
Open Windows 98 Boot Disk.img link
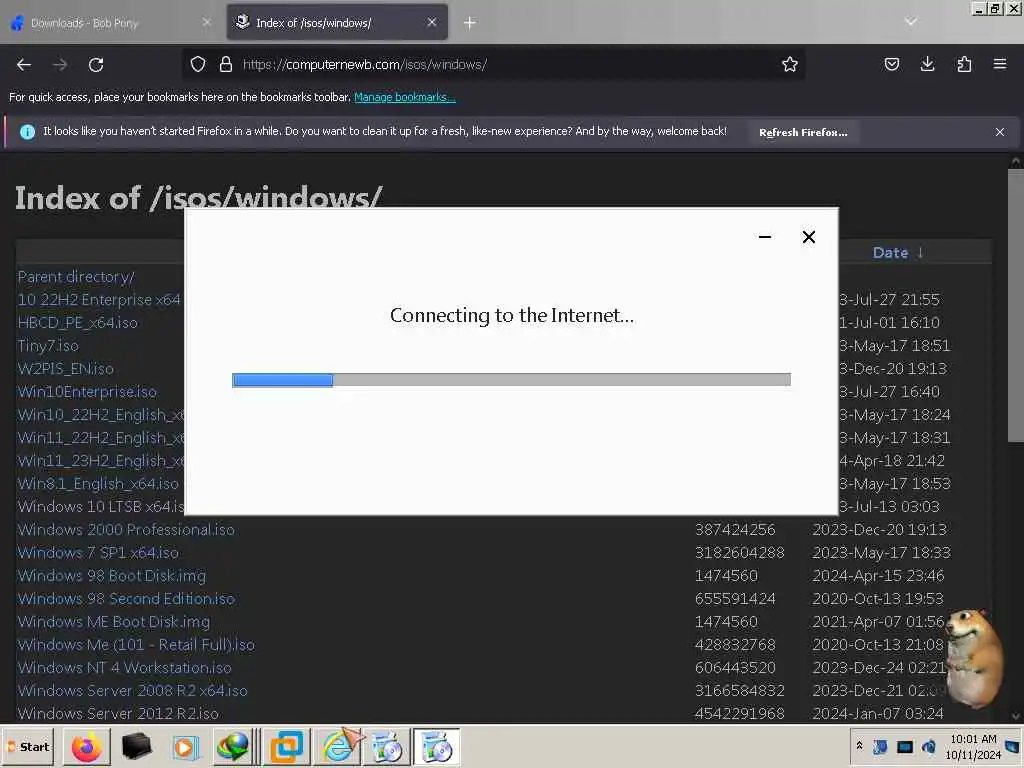(x=112, y=575)
